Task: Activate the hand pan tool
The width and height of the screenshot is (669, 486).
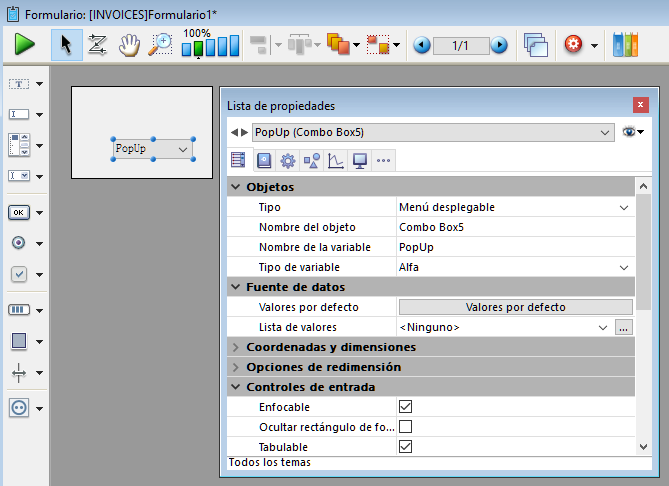Action: [x=128, y=45]
